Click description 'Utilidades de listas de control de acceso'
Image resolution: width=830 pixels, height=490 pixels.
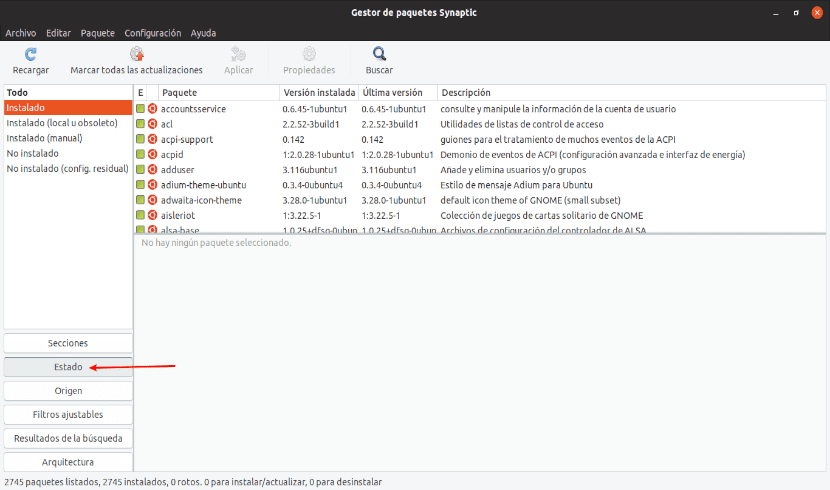pyautogui.click(x=522, y=124)
